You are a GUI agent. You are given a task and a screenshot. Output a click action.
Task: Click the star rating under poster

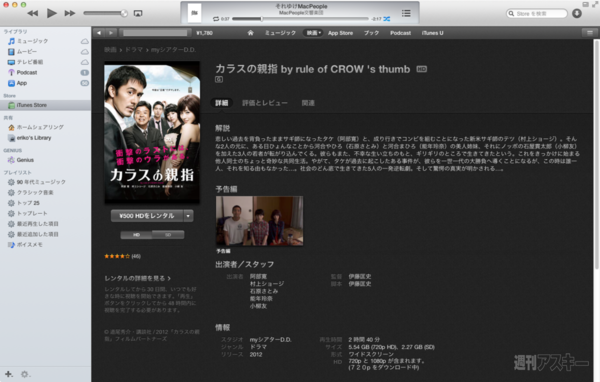coord(117,256)
